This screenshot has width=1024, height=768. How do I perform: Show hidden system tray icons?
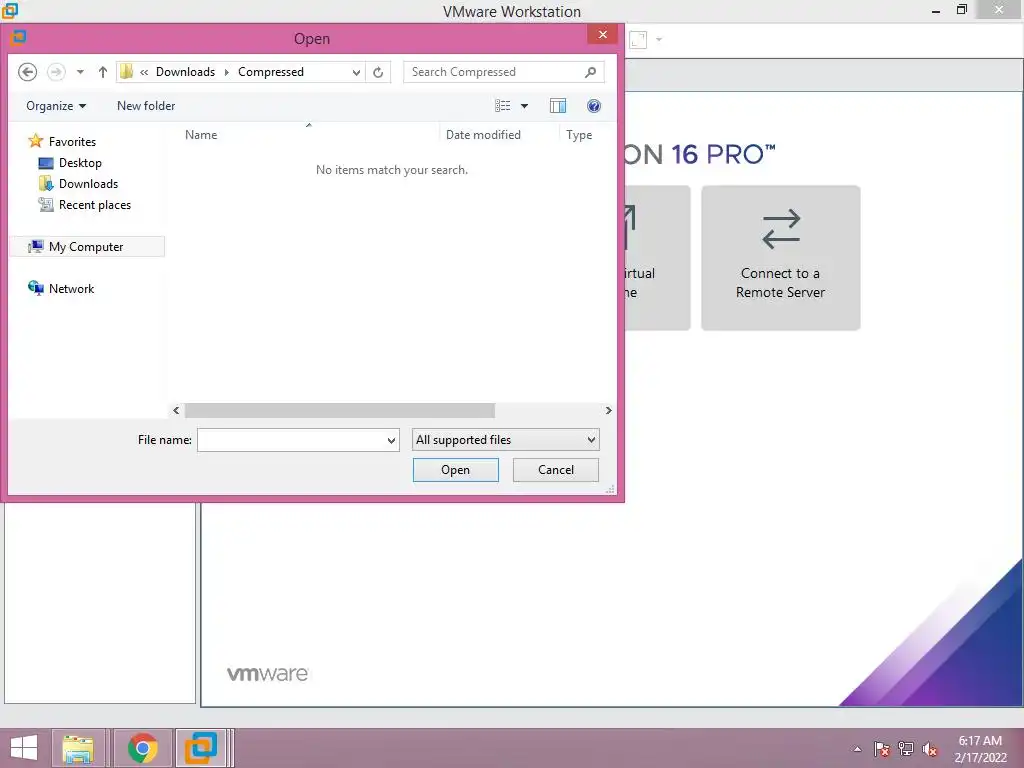(x=857, y=749)
